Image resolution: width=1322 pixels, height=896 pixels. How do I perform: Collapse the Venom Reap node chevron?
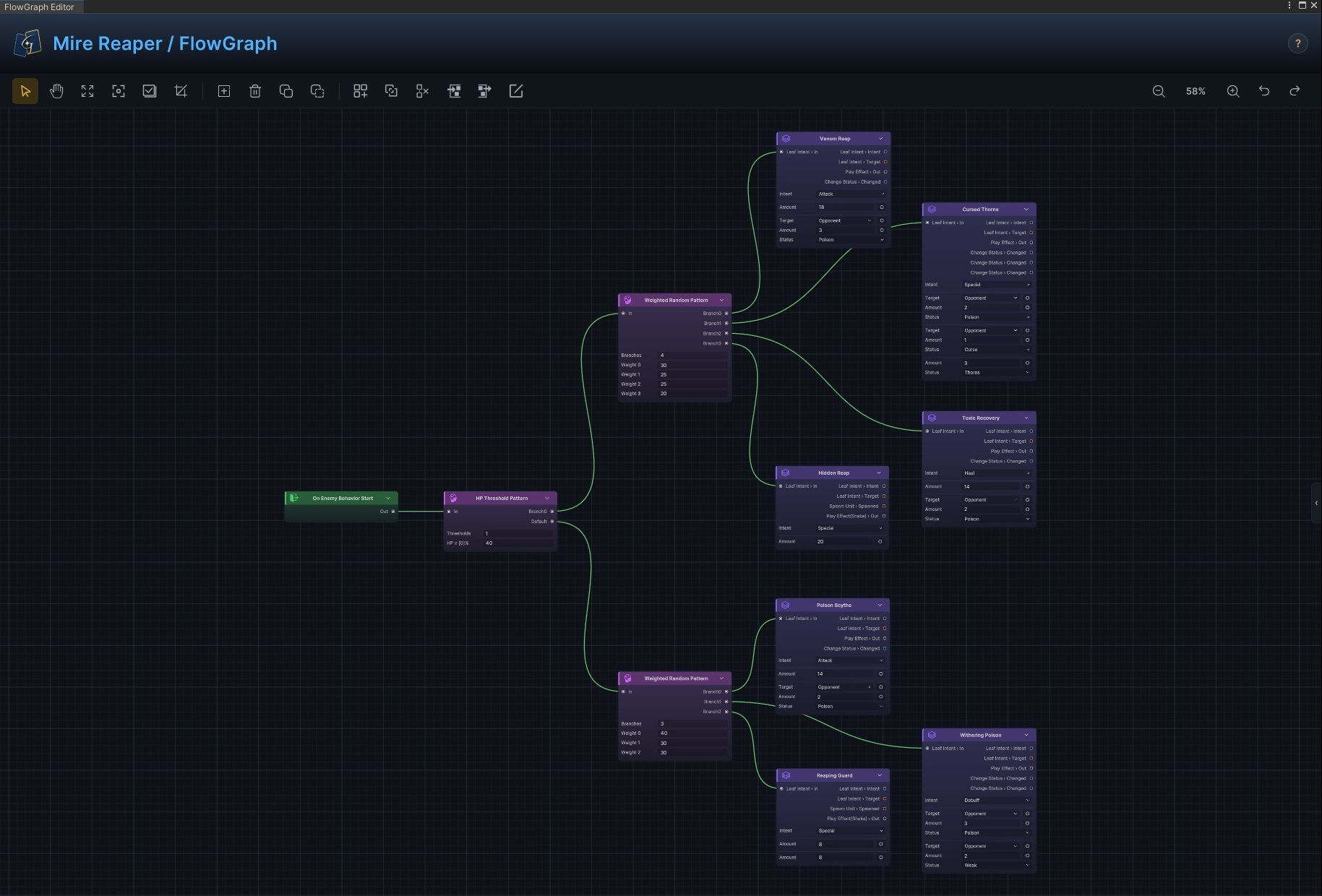coord(880,139)
